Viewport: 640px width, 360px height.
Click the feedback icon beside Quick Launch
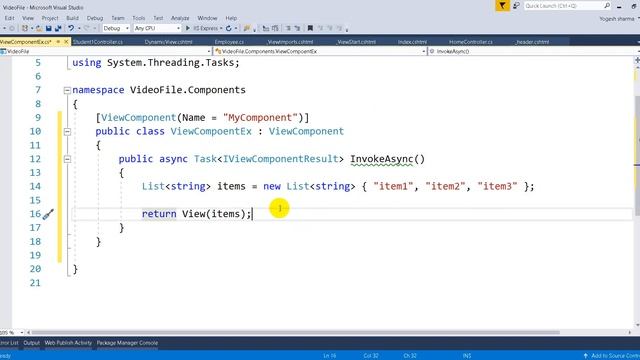point(516,6)
